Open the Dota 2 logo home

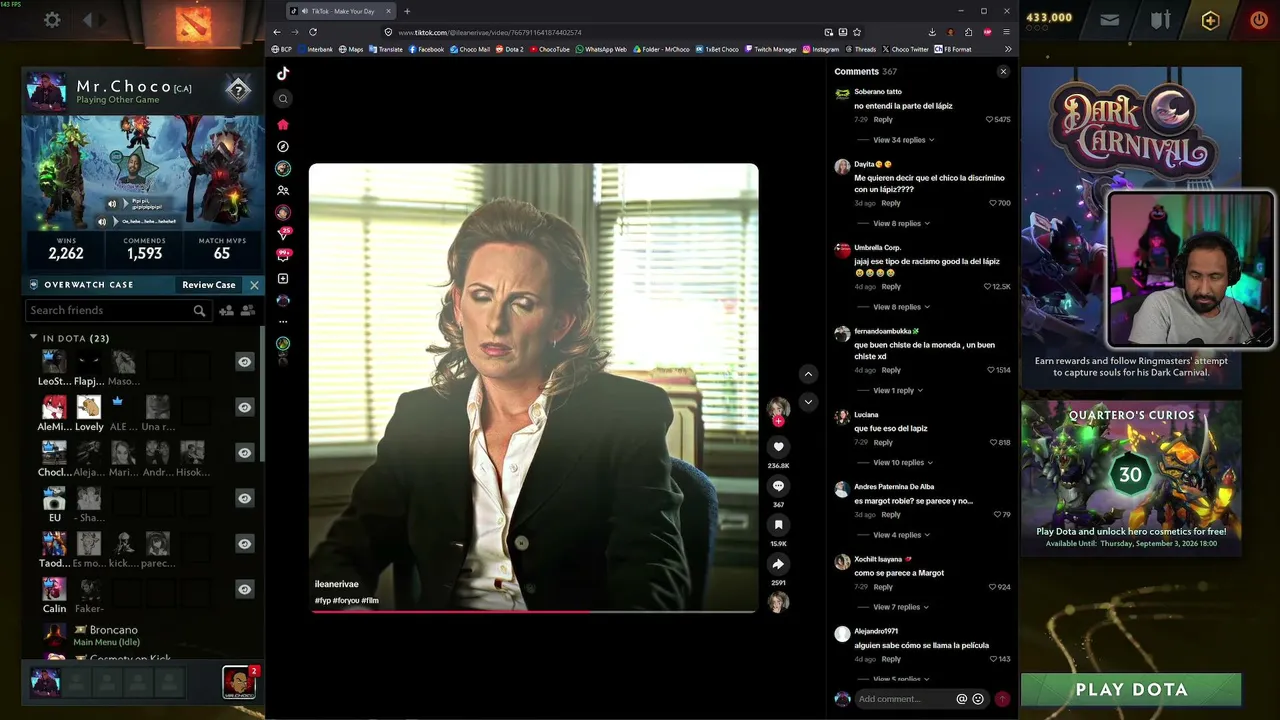[193, 23]
